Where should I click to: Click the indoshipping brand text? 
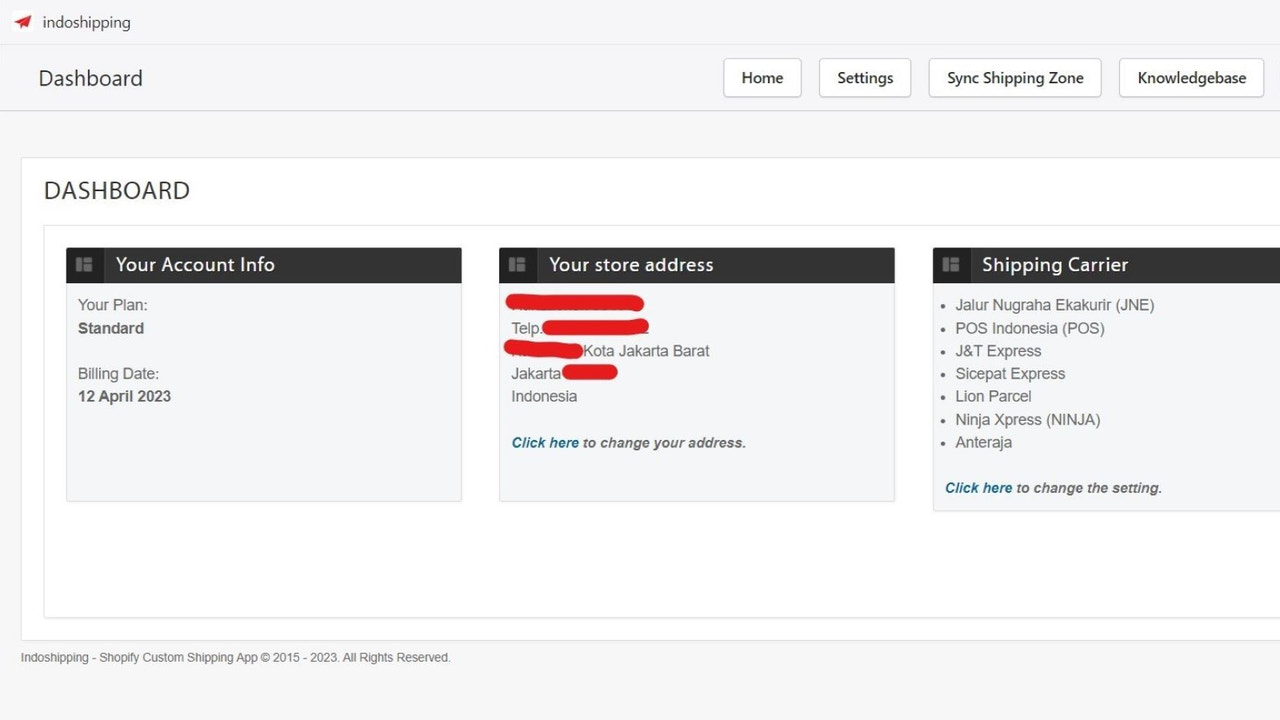pyautogui.click(x=87, y=22)
